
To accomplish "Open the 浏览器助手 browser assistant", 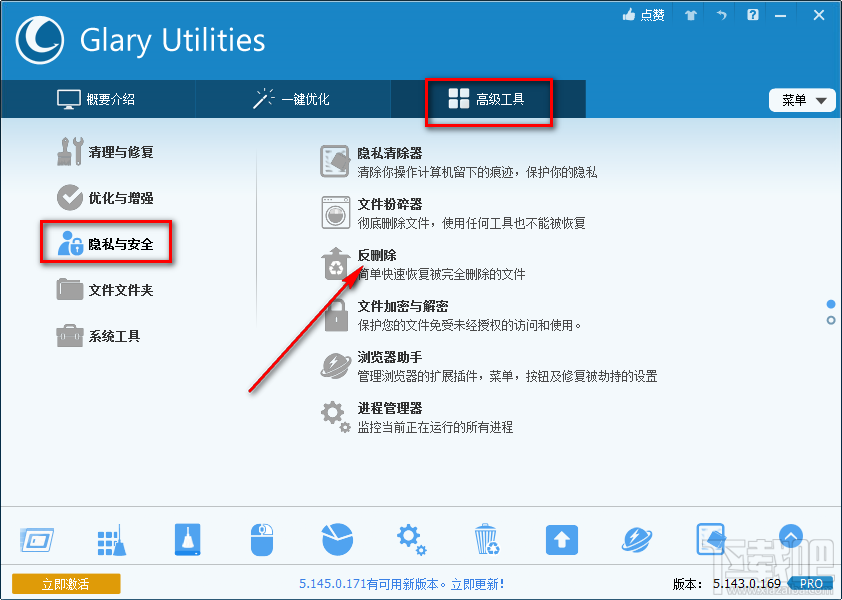I will [x=392, y=358].
